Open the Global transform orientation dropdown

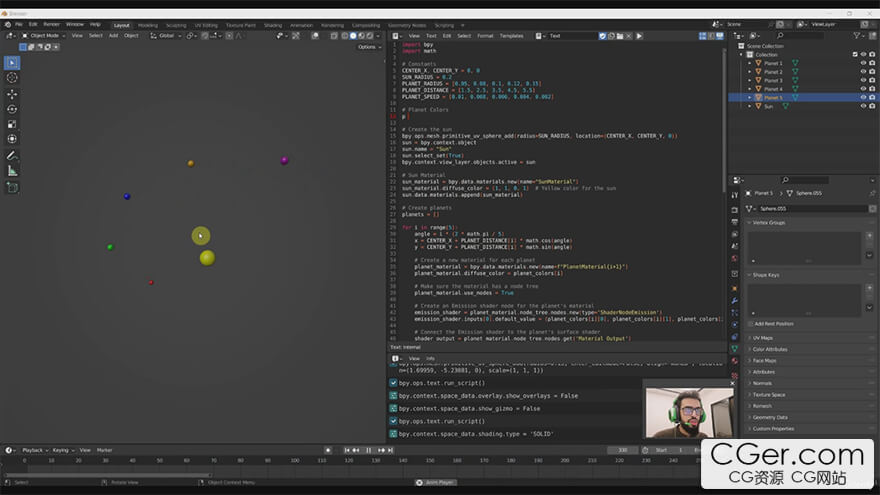point(166,36)
